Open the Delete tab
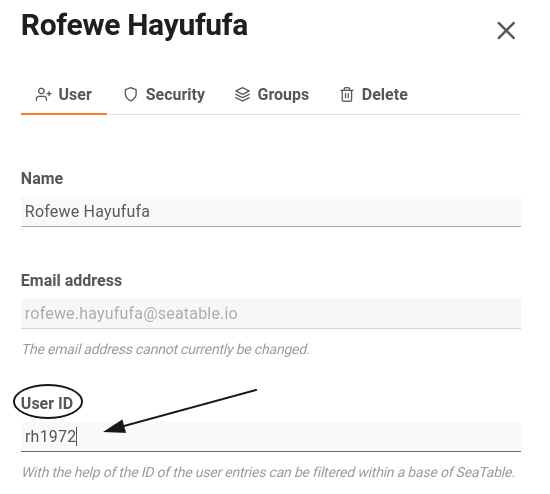 pos(384,95)
